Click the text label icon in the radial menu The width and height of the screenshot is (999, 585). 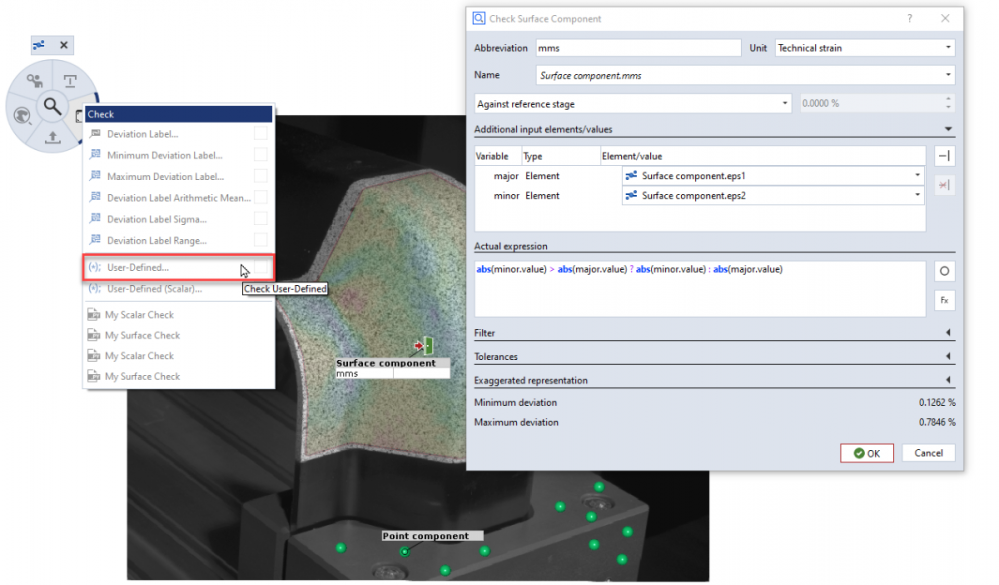(x=71, y=82)
